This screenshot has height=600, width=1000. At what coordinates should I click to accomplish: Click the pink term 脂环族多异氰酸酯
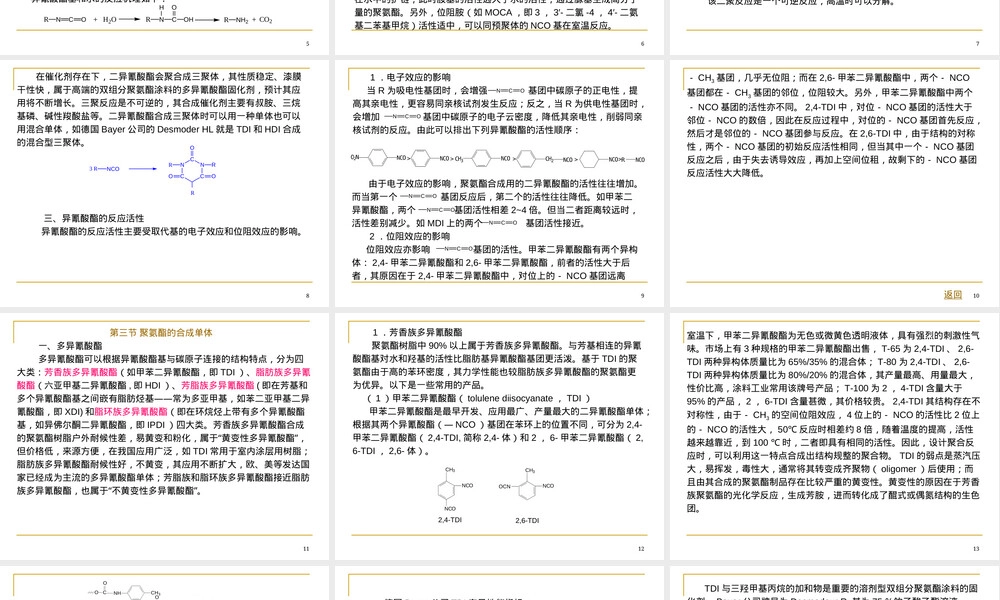(x=131, y=411)
